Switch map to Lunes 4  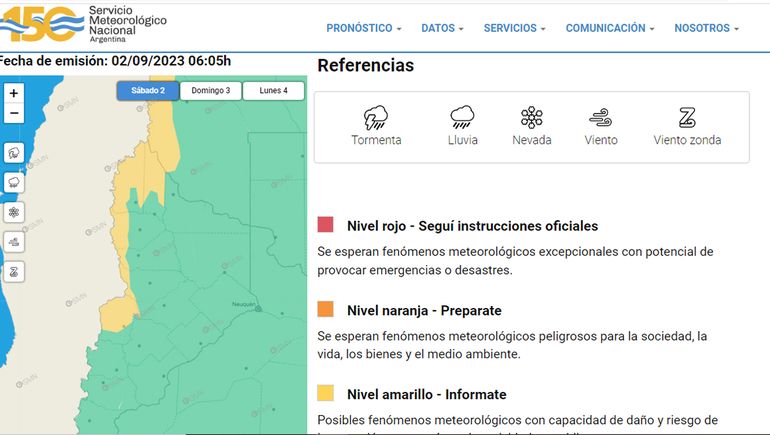click(x=273, y=91)
